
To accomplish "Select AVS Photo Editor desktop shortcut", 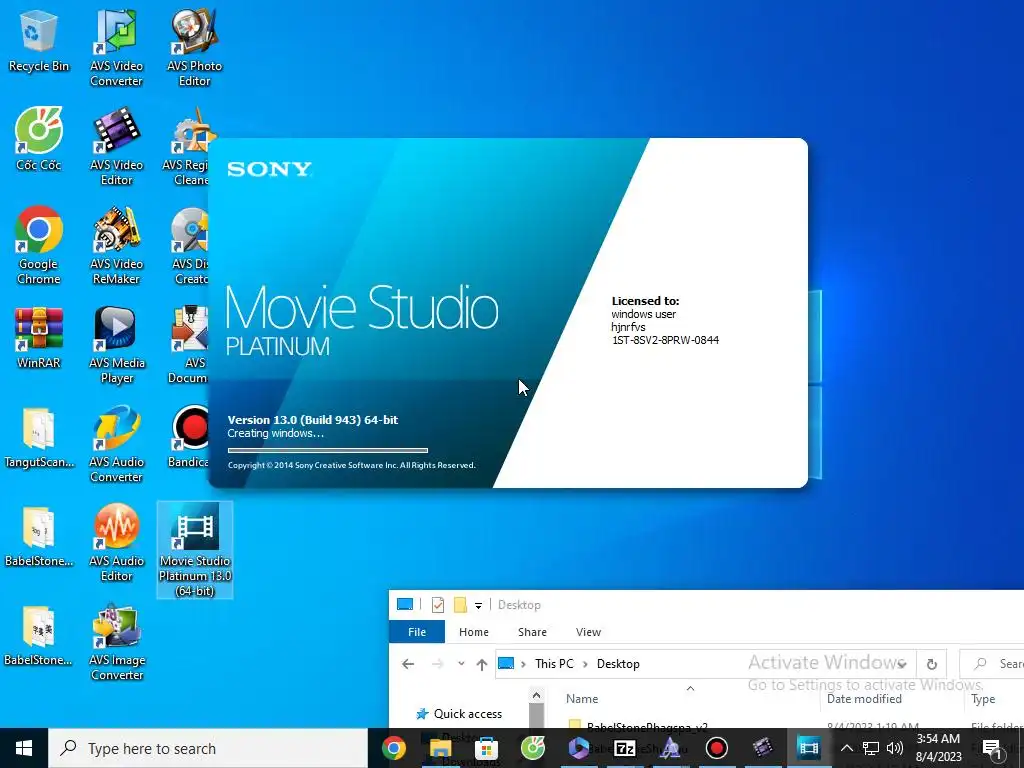I will 194,48.
